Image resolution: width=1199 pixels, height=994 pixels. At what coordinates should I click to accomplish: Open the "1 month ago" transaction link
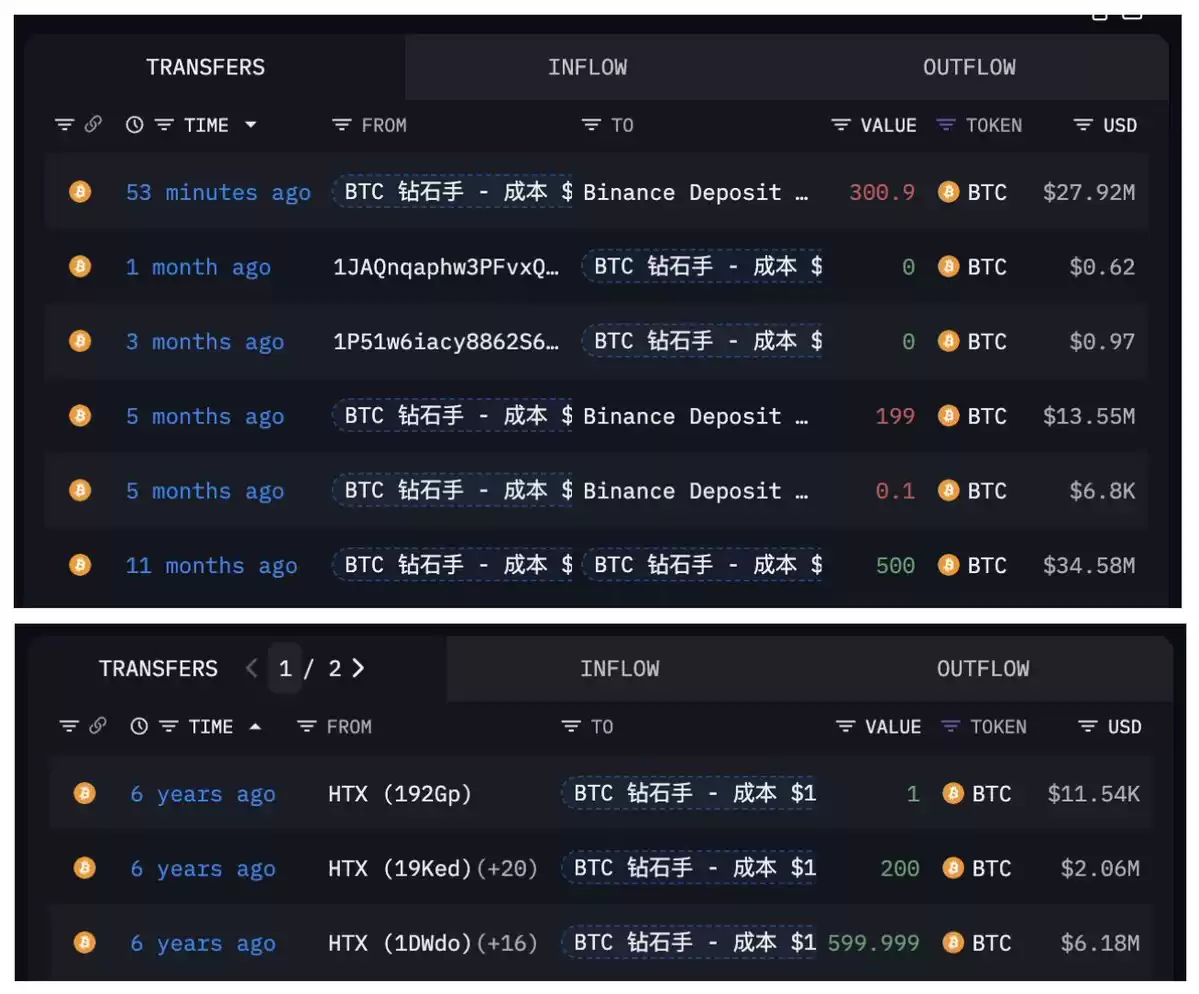[198, 267]
